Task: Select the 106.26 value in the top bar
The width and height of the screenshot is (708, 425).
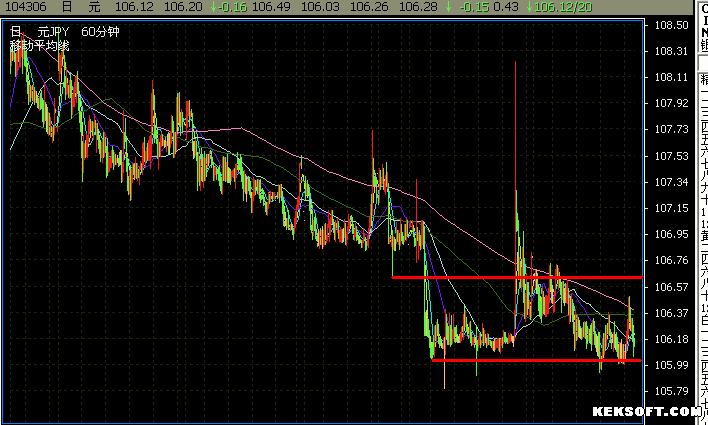Action: (369, 7)
